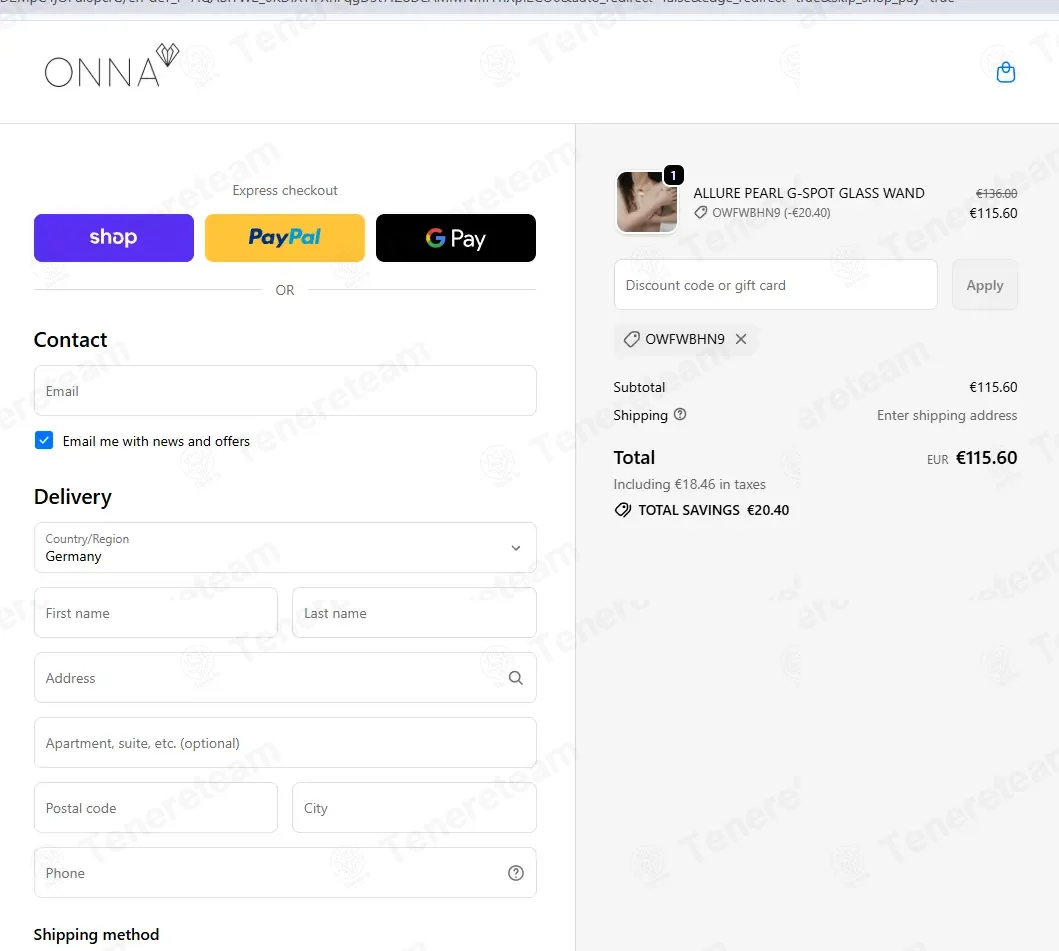This screenshot has height=951, width=1059.
Task: Click the Total Savings tag icon
Action: (x=623, y=510)
